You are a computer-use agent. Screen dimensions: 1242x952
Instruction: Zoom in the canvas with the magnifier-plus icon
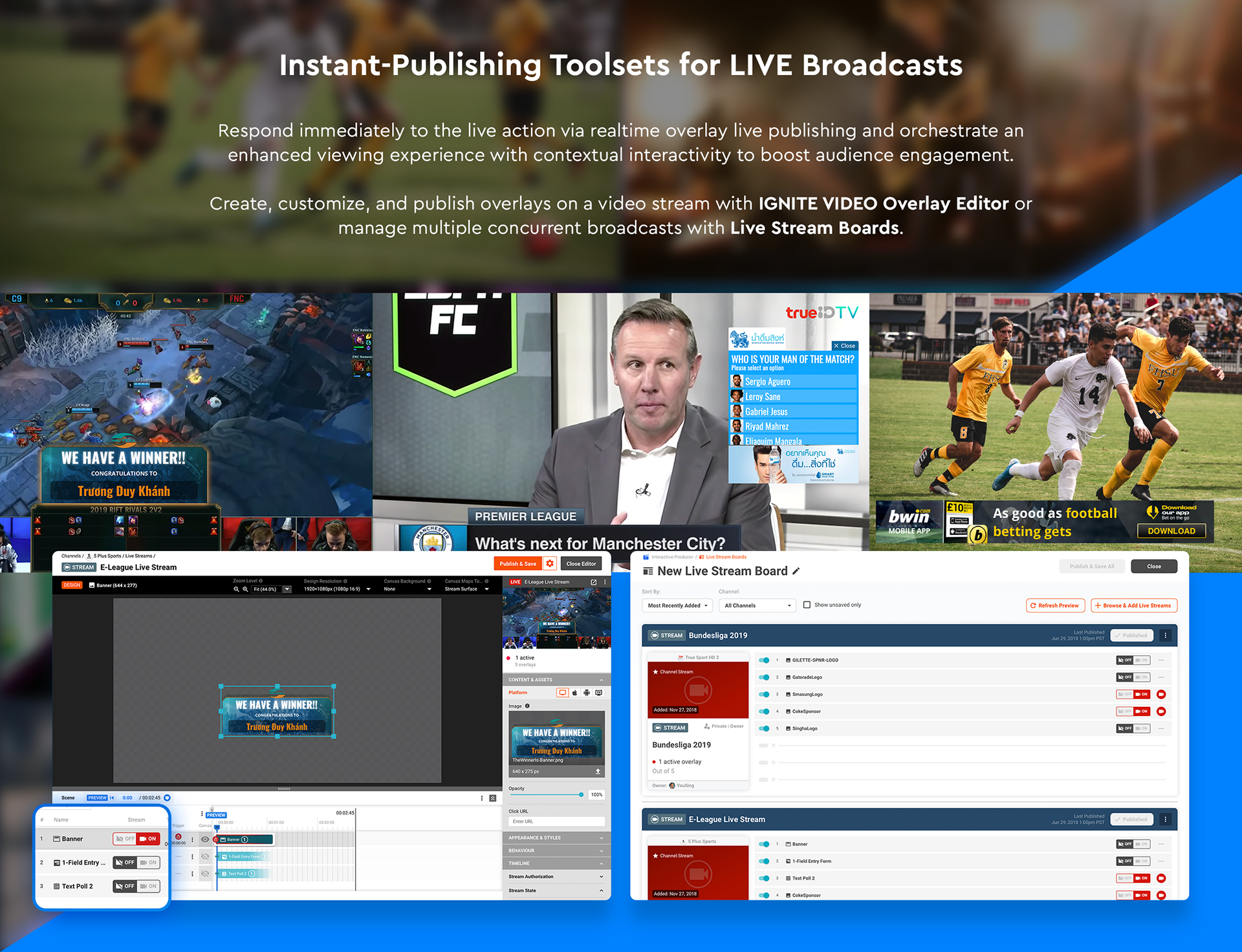[x=246, y=589]
